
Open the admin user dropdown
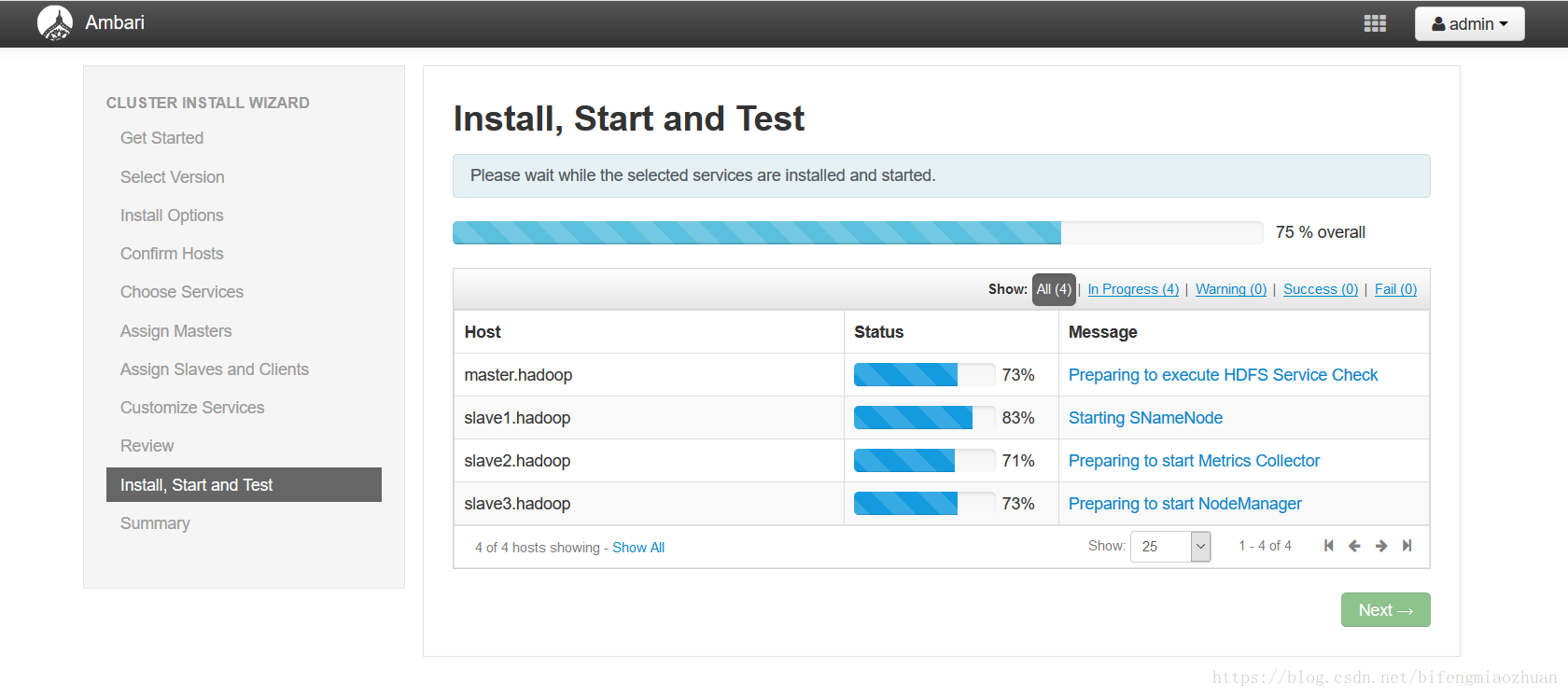click(x=1469, y=24)
